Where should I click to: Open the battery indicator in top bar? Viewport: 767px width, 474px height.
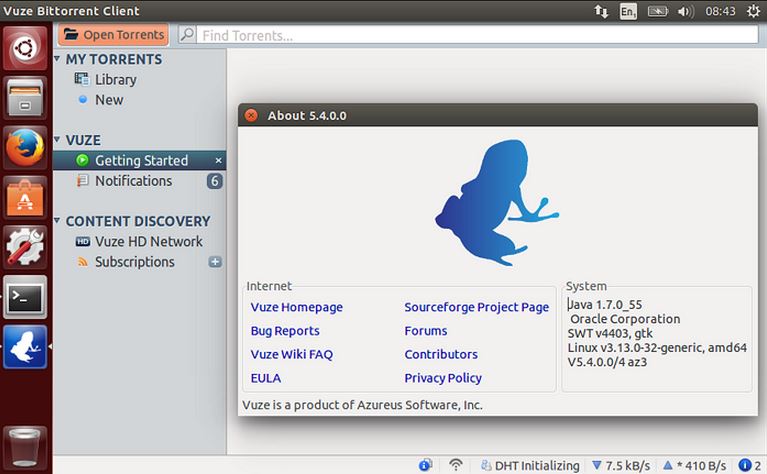(657, 11)
